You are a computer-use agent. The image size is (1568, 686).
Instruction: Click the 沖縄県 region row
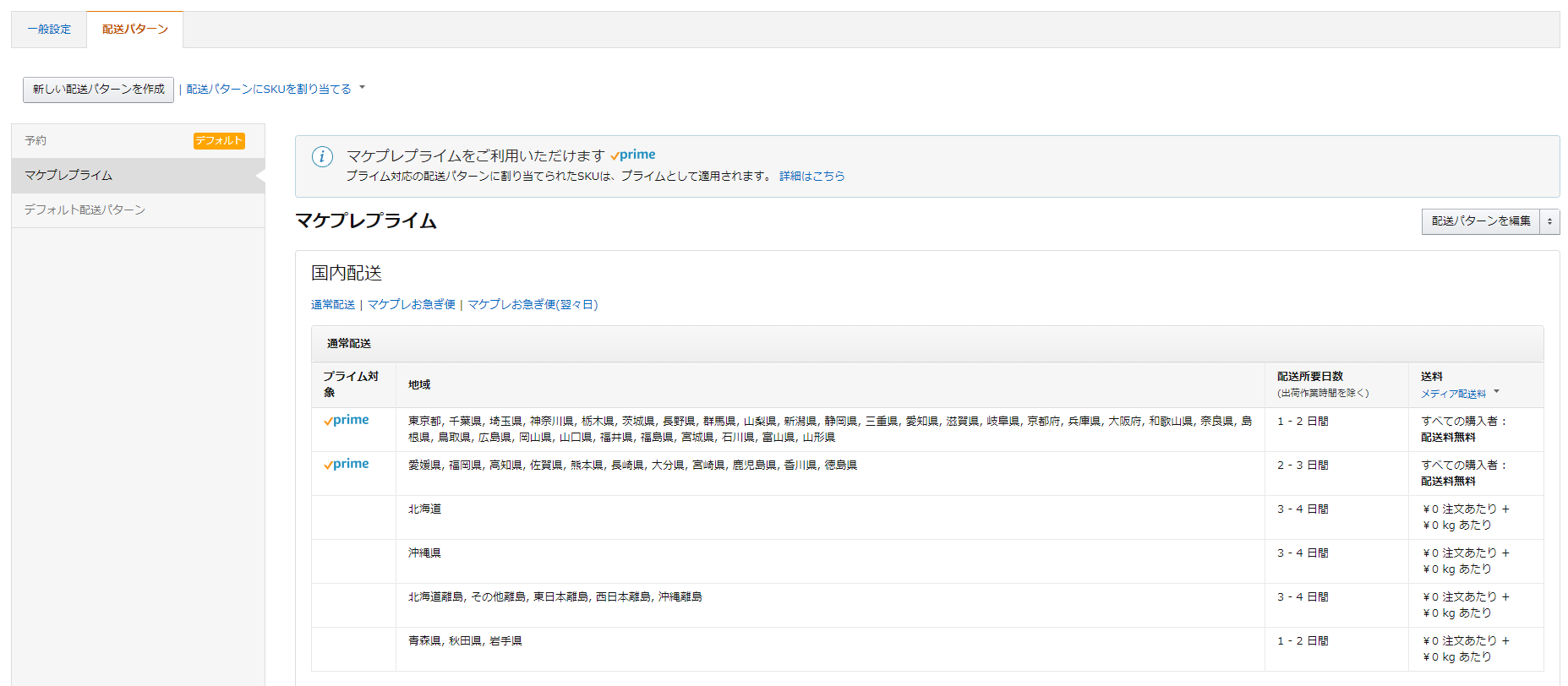click(x=424, y=553)
